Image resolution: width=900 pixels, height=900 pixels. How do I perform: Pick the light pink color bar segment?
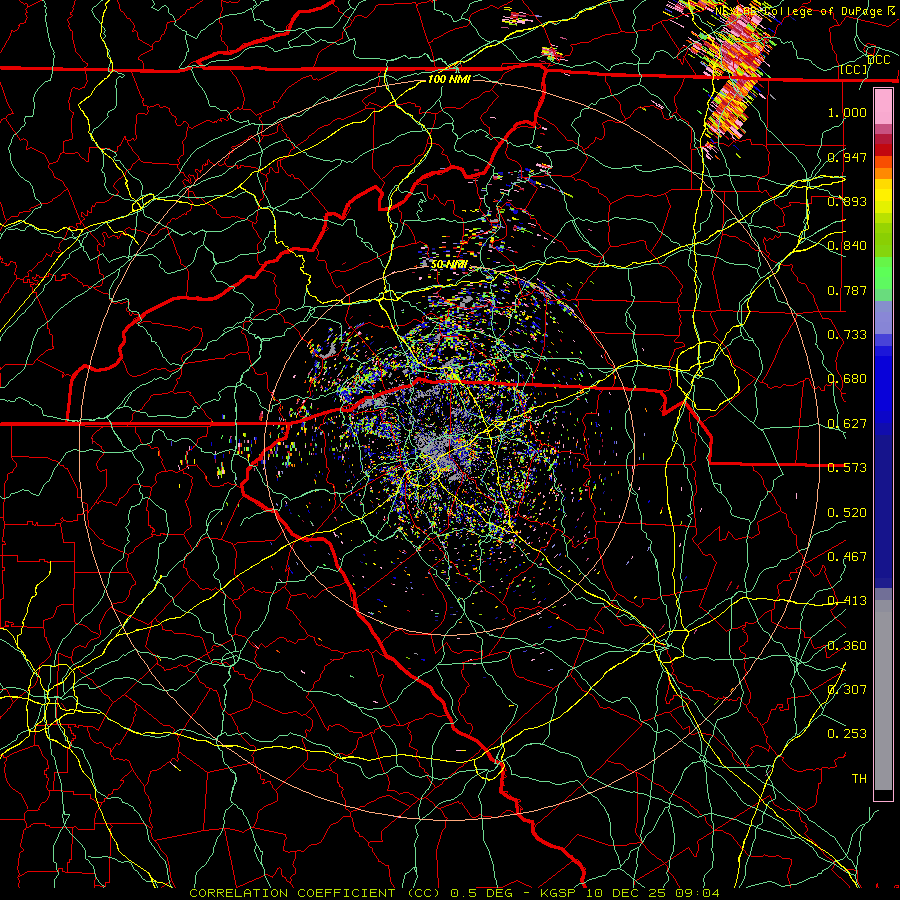pyautogui.click(x=883, y=106)
